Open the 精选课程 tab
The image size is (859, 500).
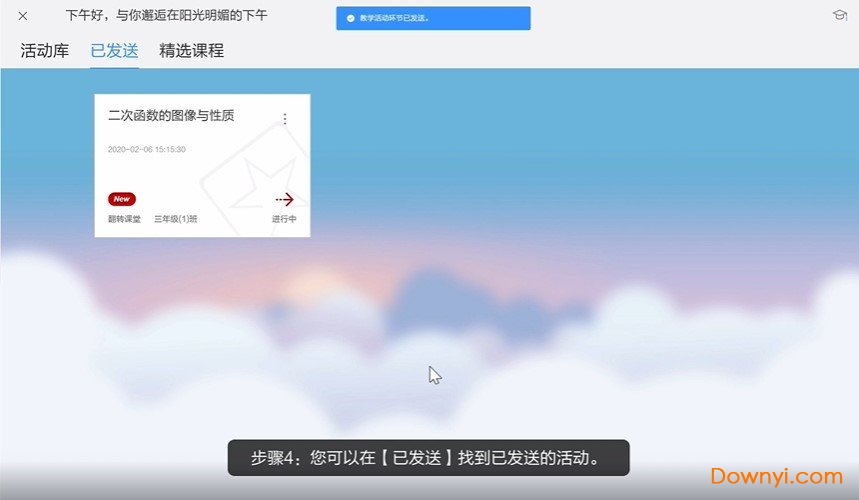point(192,51)
